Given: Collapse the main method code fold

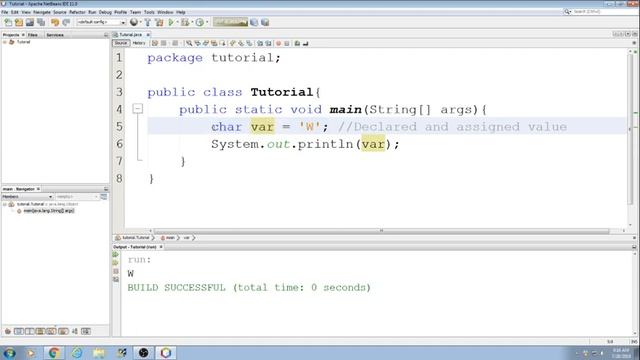Looking at the screenshot, I should [x=138, y=109].
